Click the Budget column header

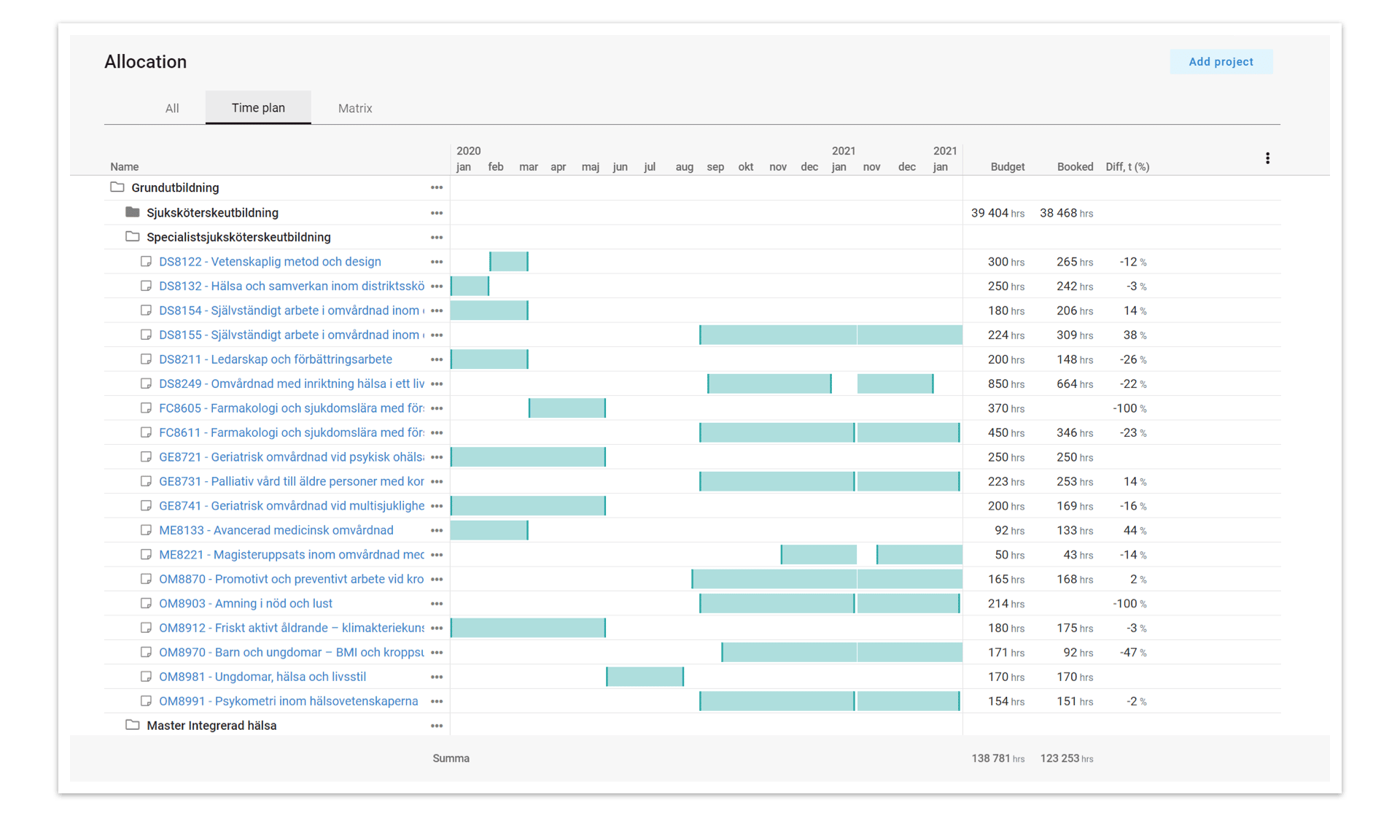(1007, 166)
